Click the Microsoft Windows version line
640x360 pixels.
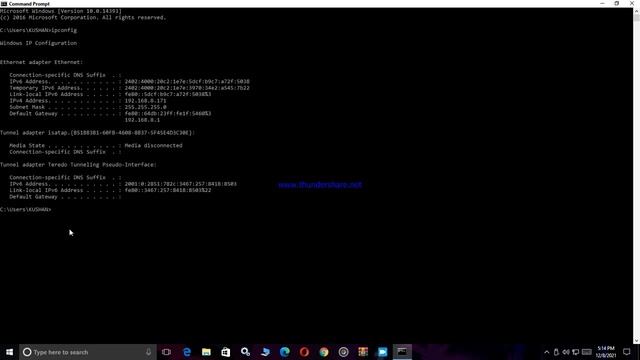pos(61,11)
